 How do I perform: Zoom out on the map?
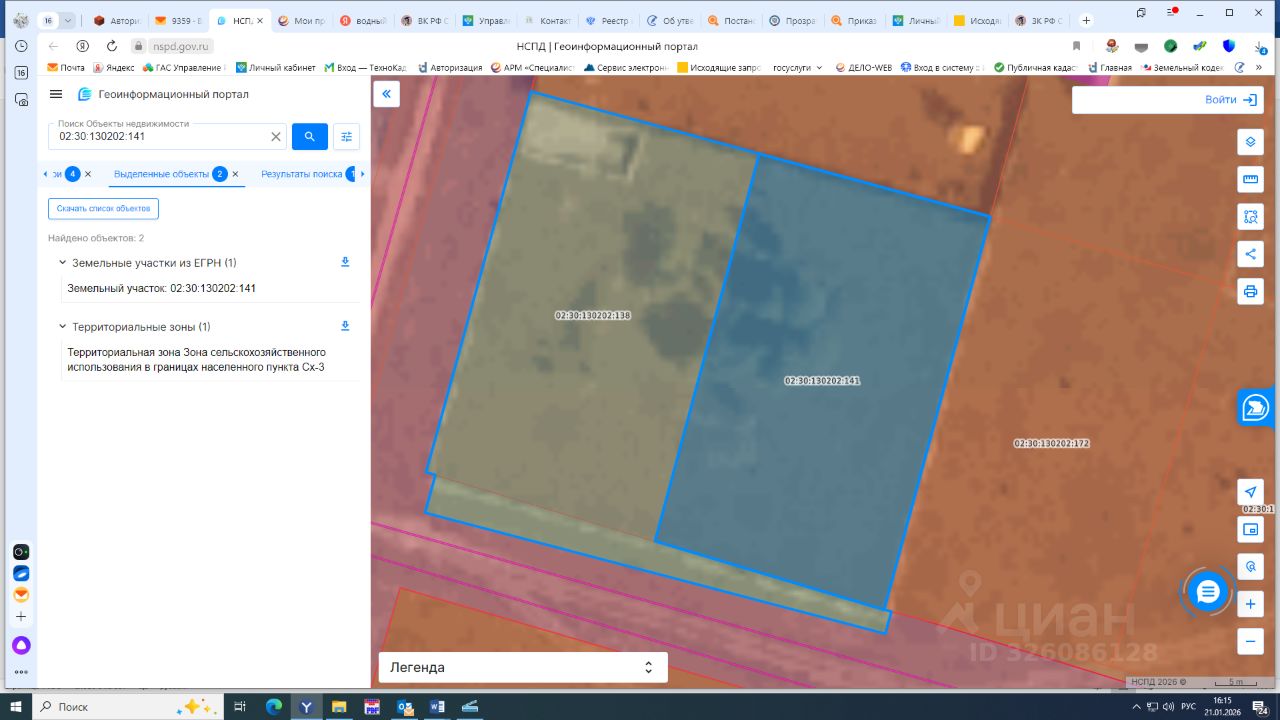click(x=1250, y=641)
